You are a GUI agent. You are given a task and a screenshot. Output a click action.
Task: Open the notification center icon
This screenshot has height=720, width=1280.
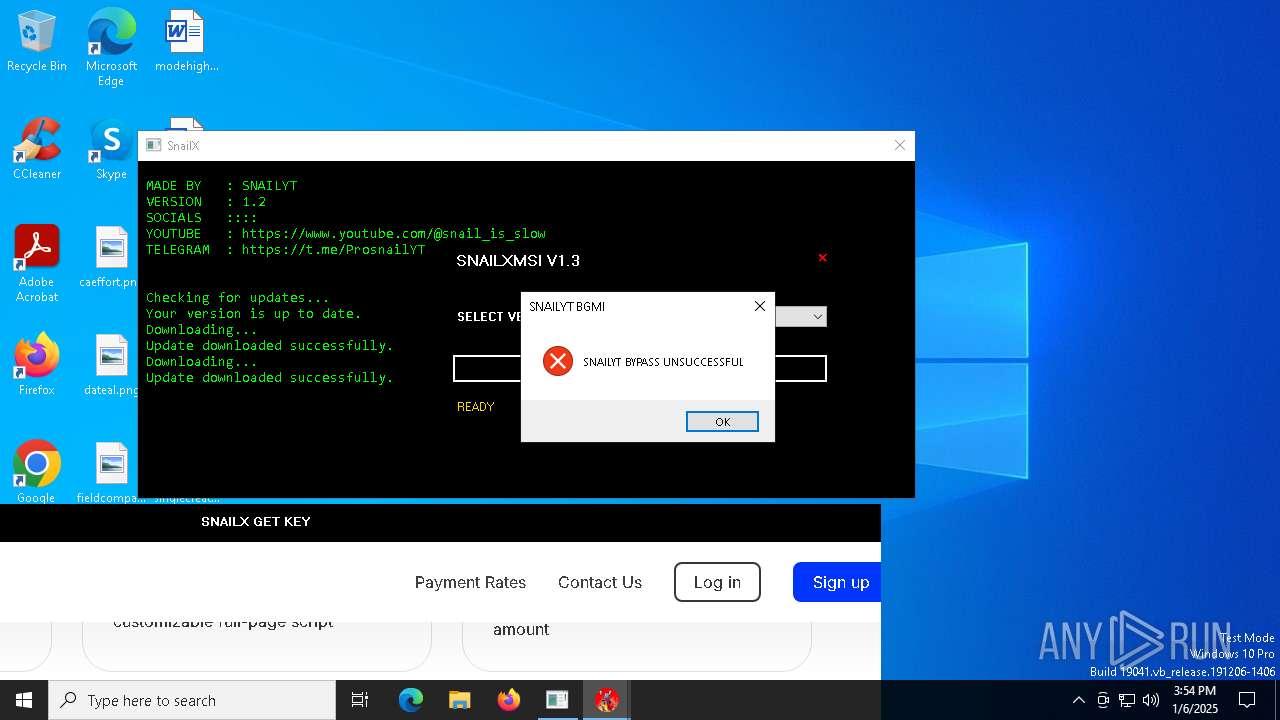(x=1247, y=700)
